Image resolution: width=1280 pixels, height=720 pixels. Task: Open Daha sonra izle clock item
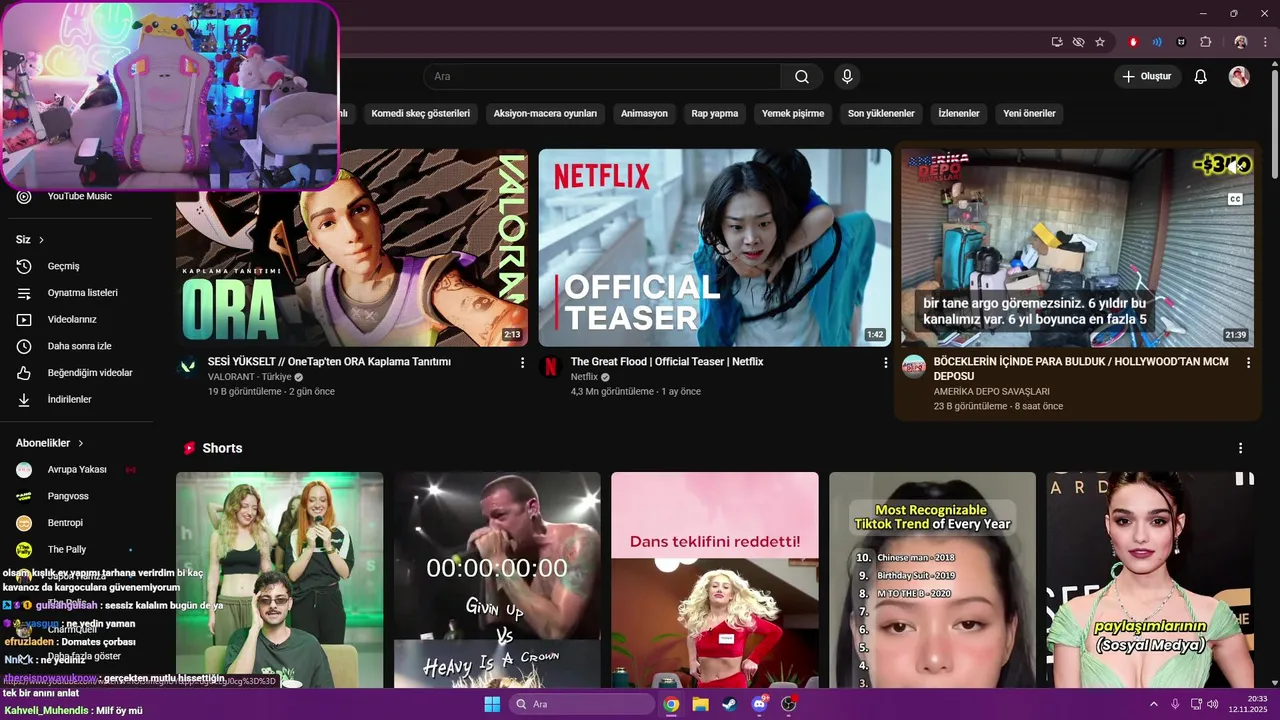click(80, 346)
